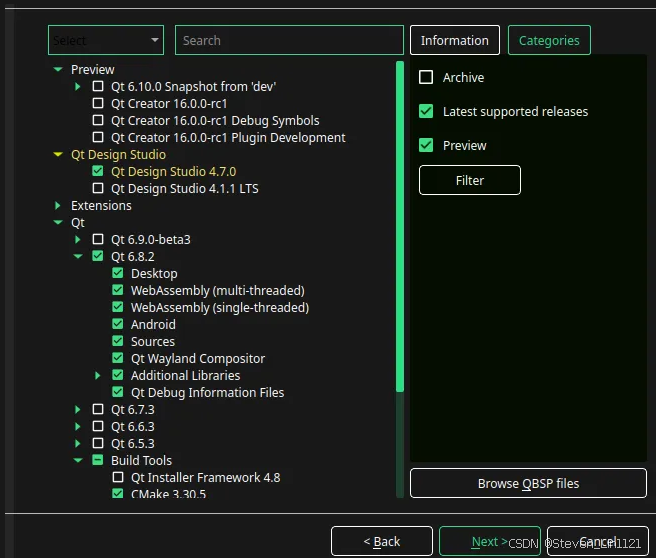Collapse the Preview tree group
Screen dimensions: 656x558
click(x=58, y=69)
